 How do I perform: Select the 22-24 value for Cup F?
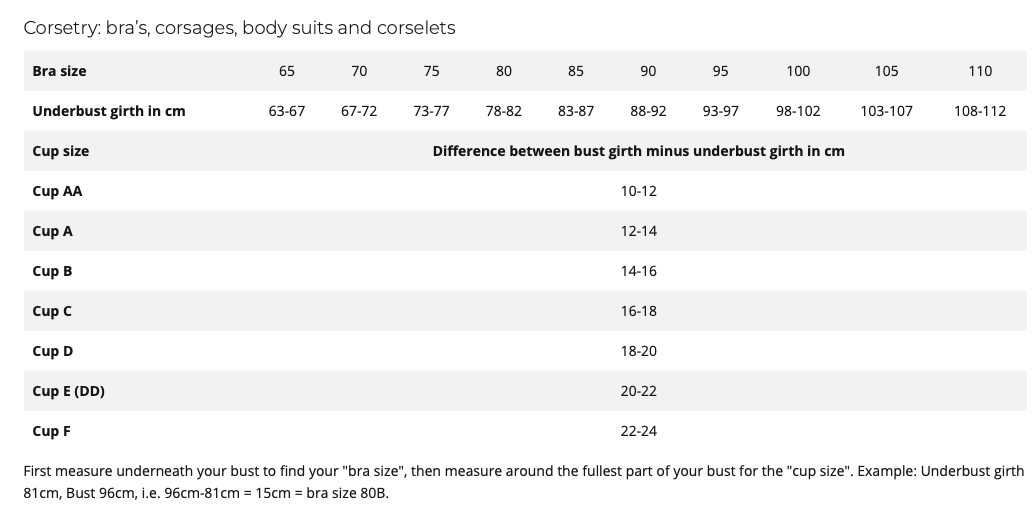coord(638,431)
